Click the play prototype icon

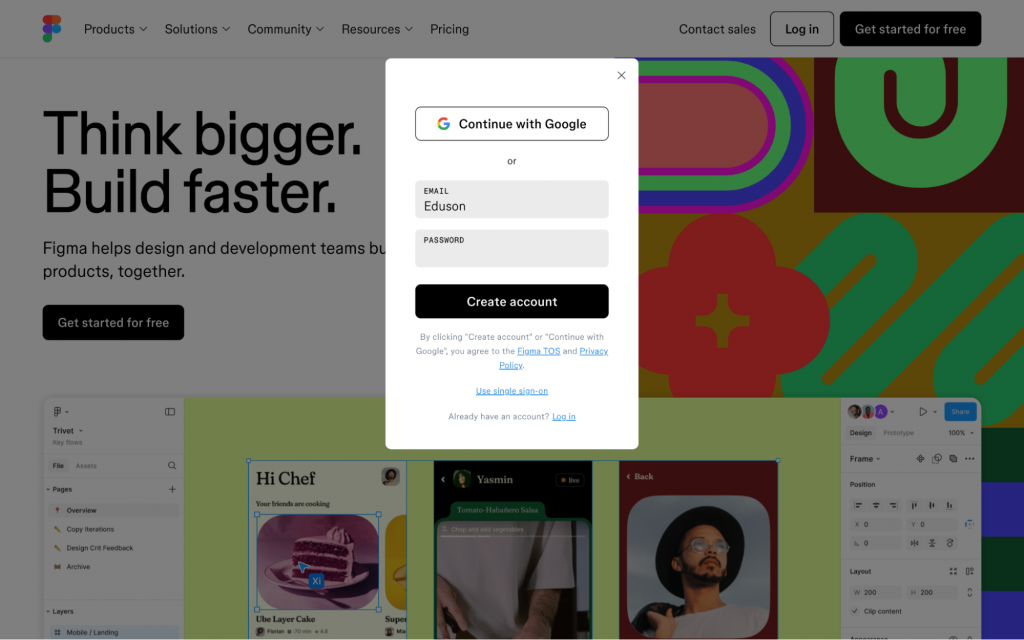click(x=923, y=411)
